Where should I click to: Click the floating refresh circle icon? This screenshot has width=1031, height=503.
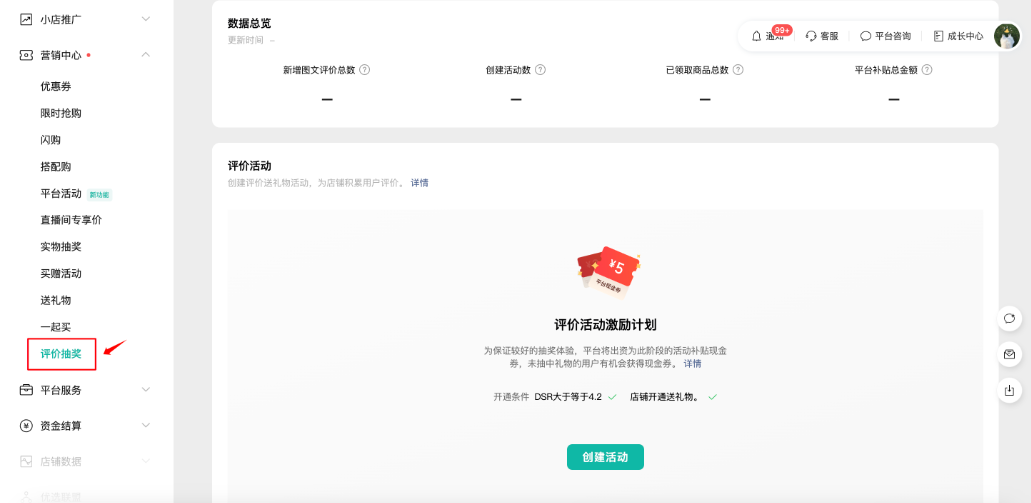click(1009, 318)
